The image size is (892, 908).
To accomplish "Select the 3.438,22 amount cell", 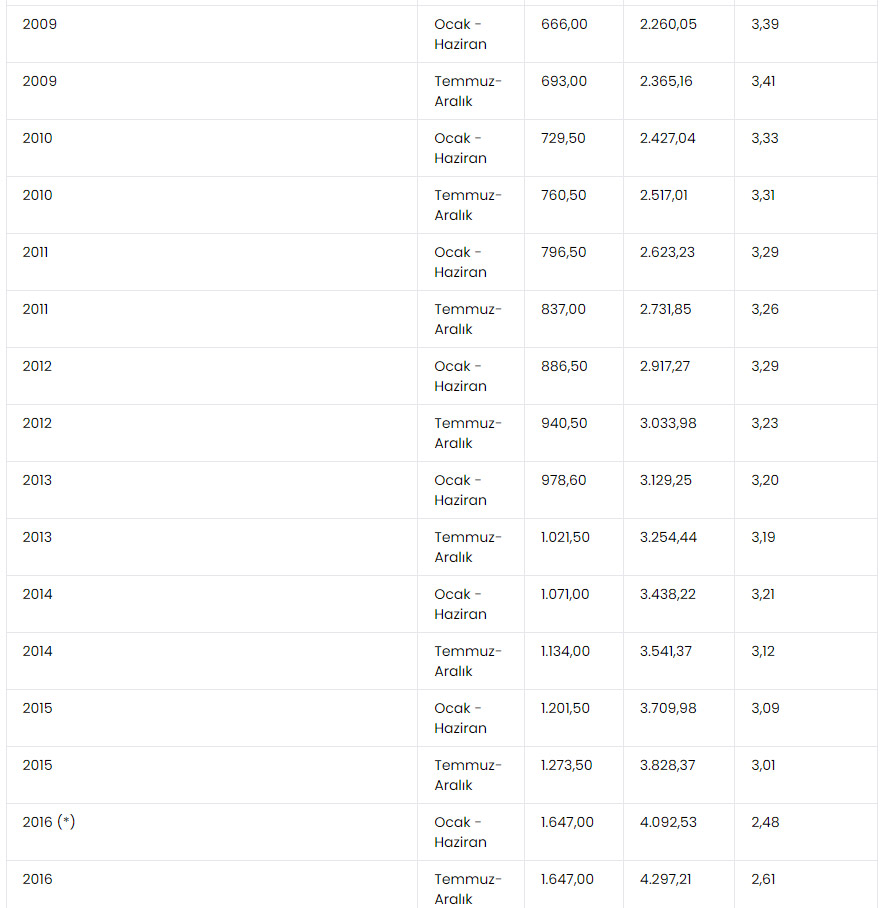I will coord(668,594).
